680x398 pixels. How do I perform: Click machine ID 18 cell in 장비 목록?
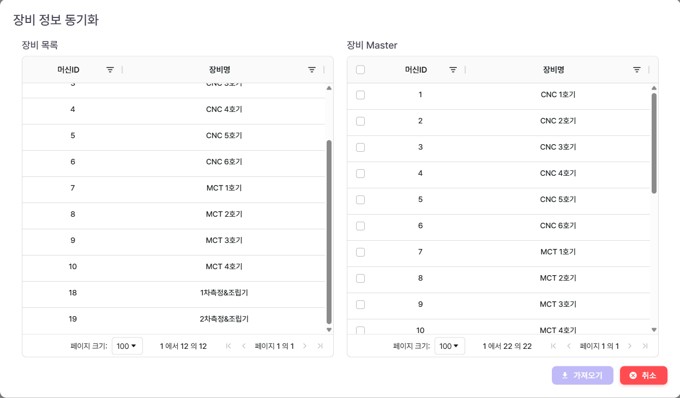pyautogui.click(x=72, y=293)
